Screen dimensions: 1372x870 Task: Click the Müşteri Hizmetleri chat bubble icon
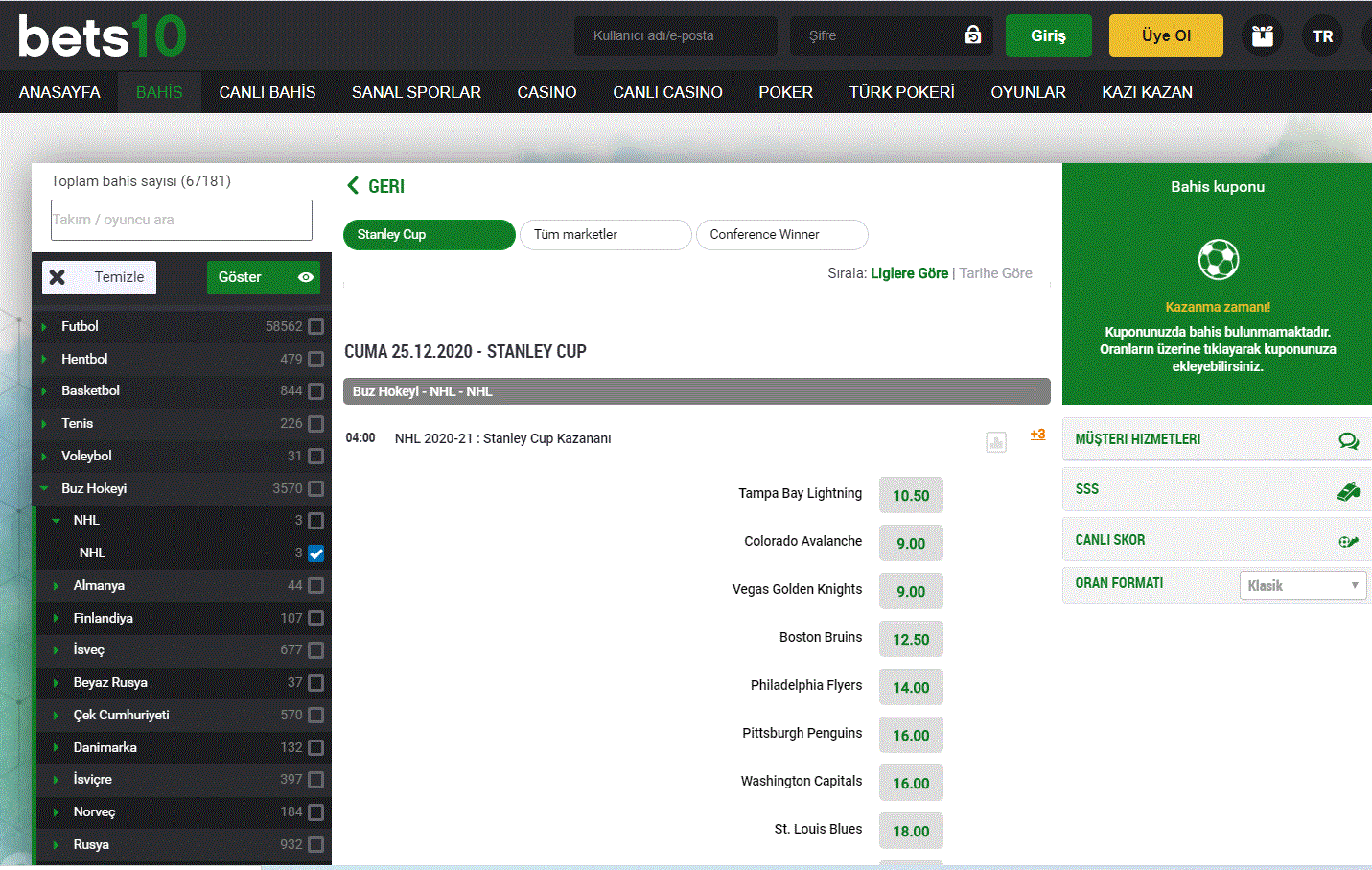coord(1348,440)
